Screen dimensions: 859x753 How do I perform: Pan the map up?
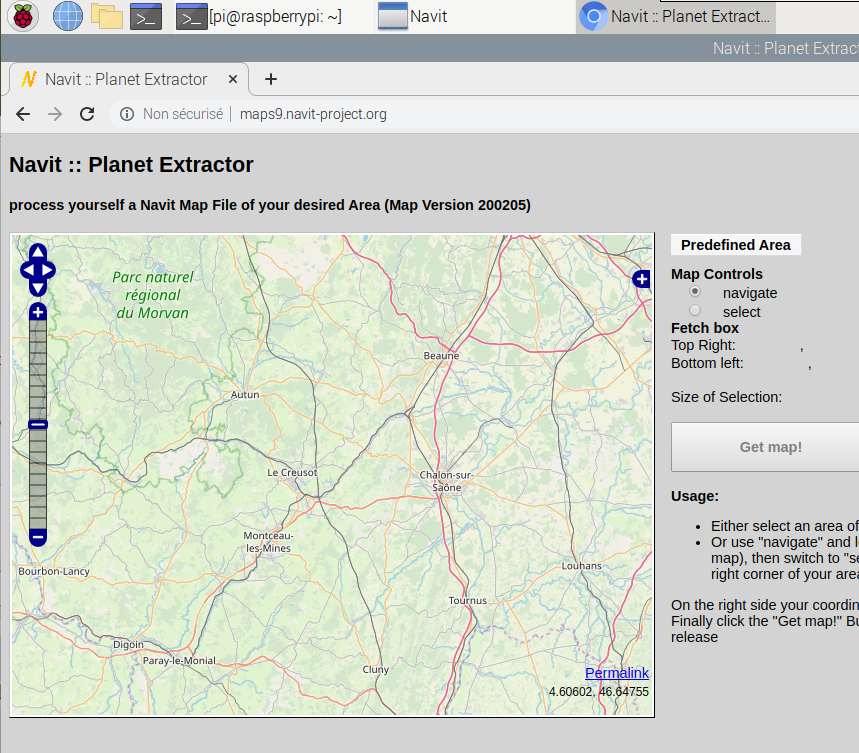(x=38, y=251)
